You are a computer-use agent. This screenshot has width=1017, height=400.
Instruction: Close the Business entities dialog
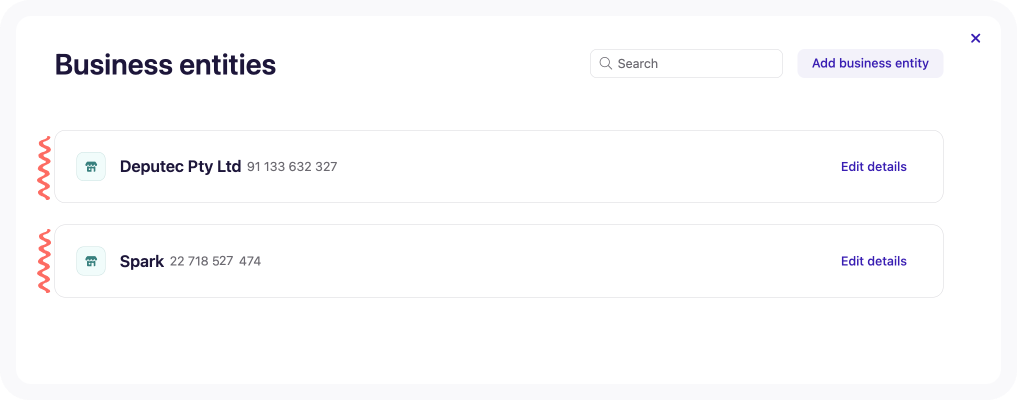pyautogui.click(x=975, y=38)
